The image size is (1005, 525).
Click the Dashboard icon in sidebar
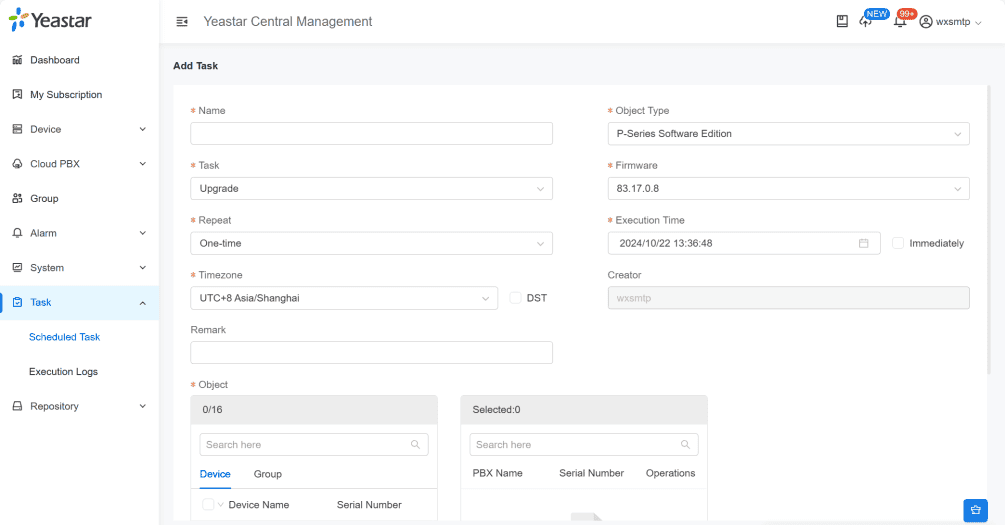(17, 60)
